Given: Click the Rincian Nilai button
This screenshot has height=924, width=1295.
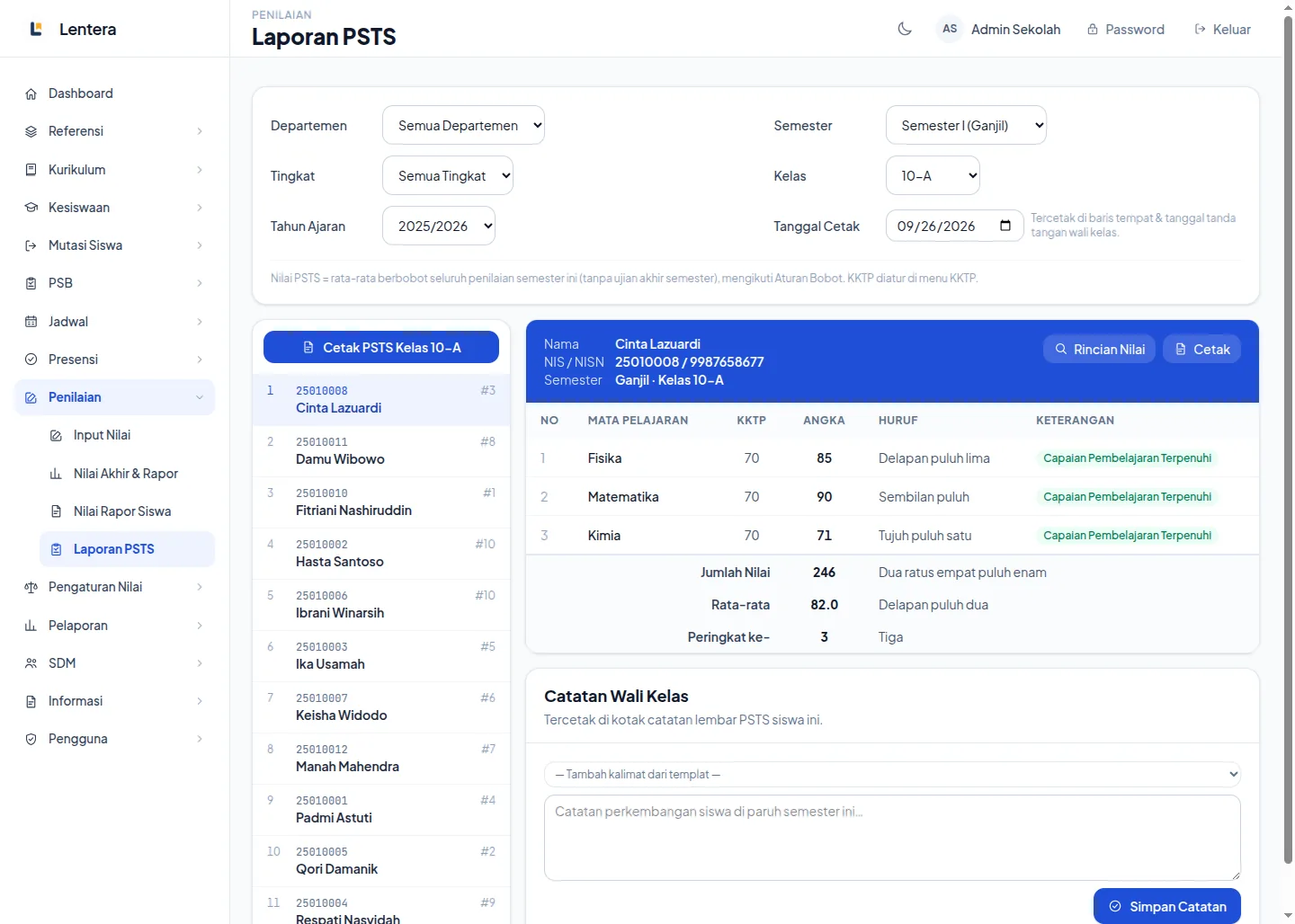Looking at the screenshot, I should pyautogui.click(x=1099, y=349).
